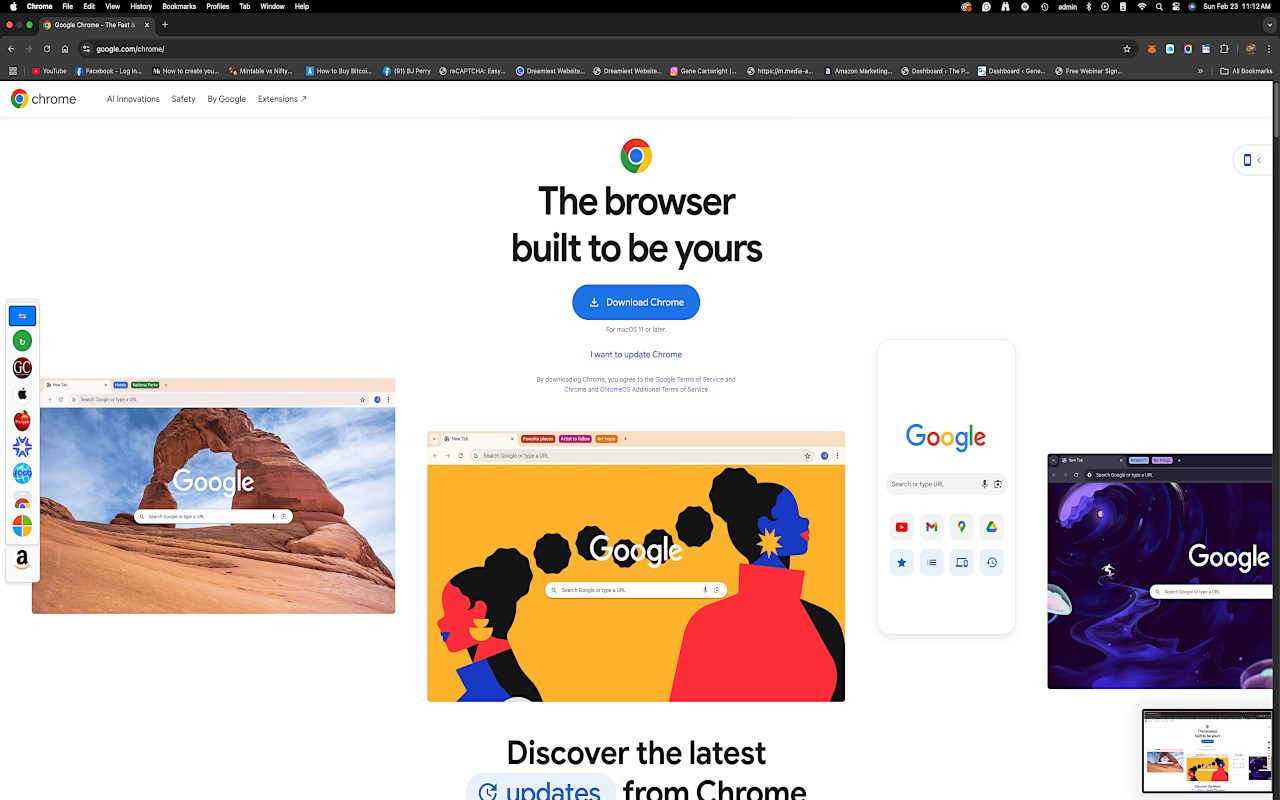Open the blue starburst shortcut in the side panel

[x=22, y=447]
